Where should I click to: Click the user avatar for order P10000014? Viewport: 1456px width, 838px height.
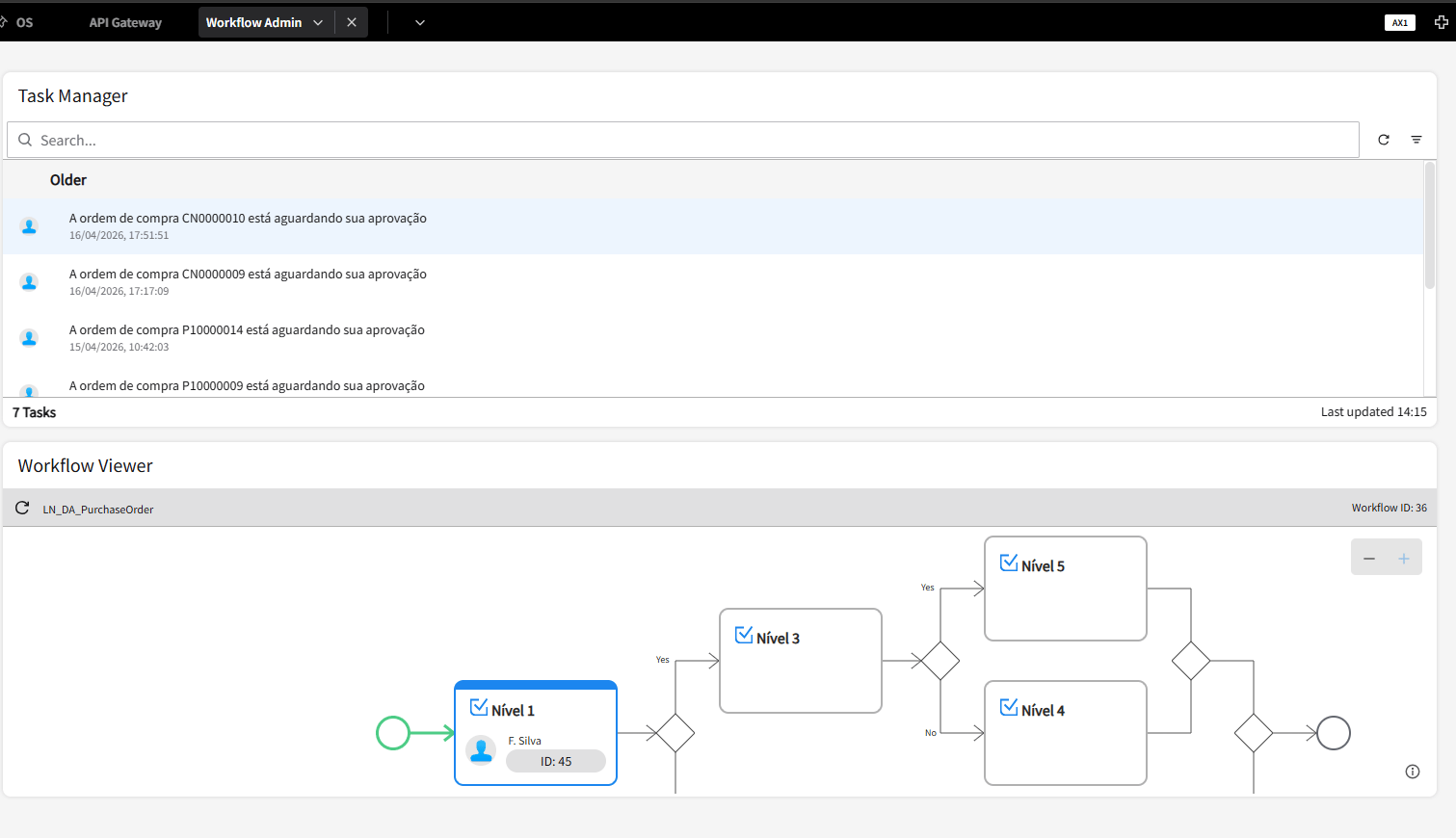(x=29, y=338)
